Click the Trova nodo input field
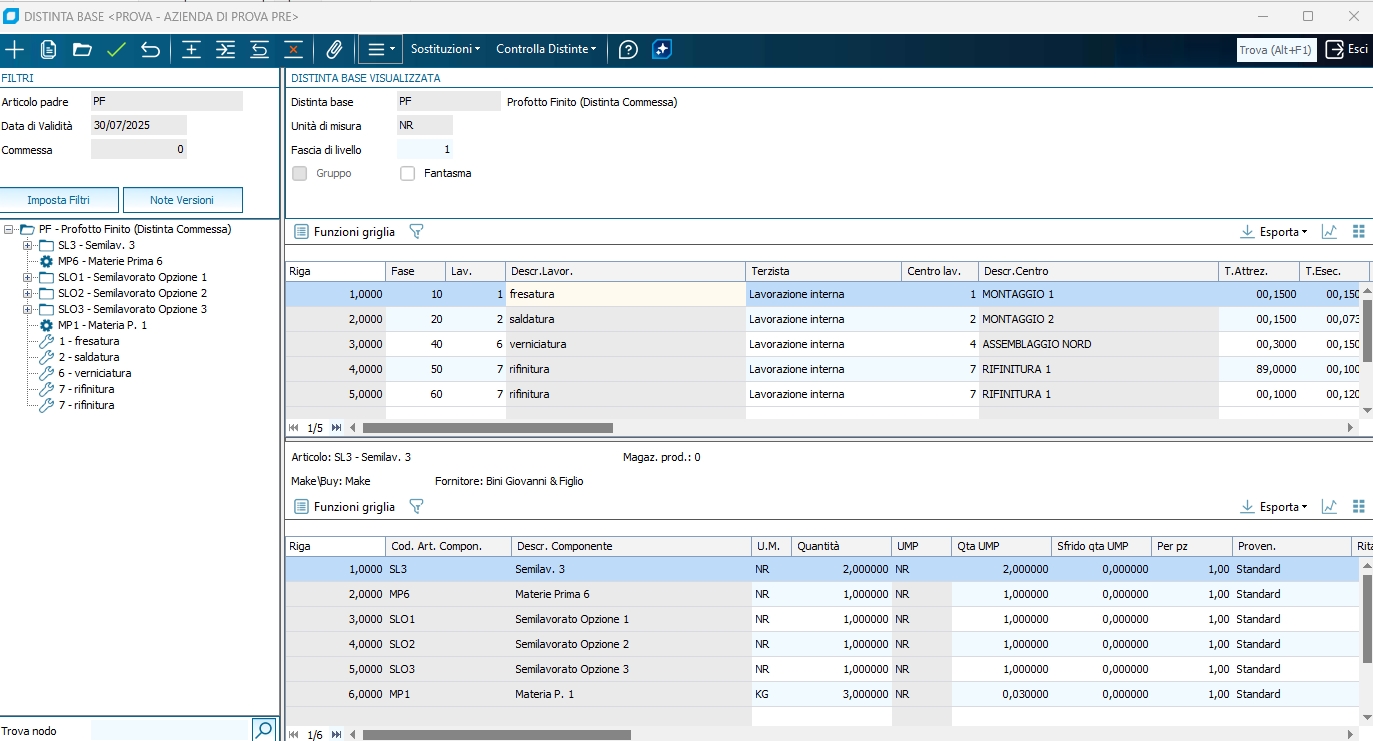 coord(169,730)
